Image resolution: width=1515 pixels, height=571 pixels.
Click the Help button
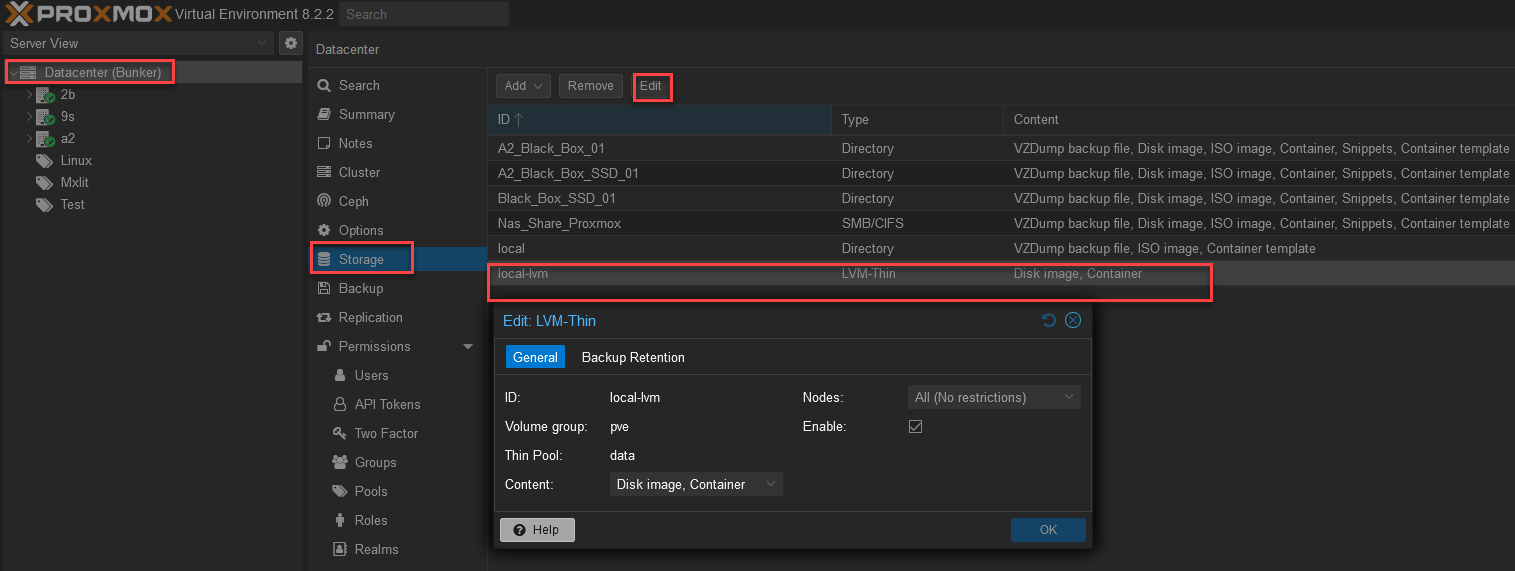point(536,530)
